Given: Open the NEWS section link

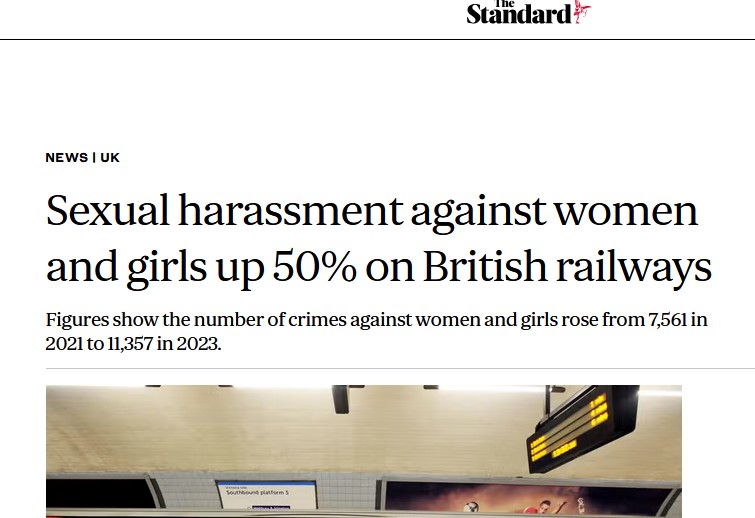Looking at the screenshot, I should (x=66, y=158).
